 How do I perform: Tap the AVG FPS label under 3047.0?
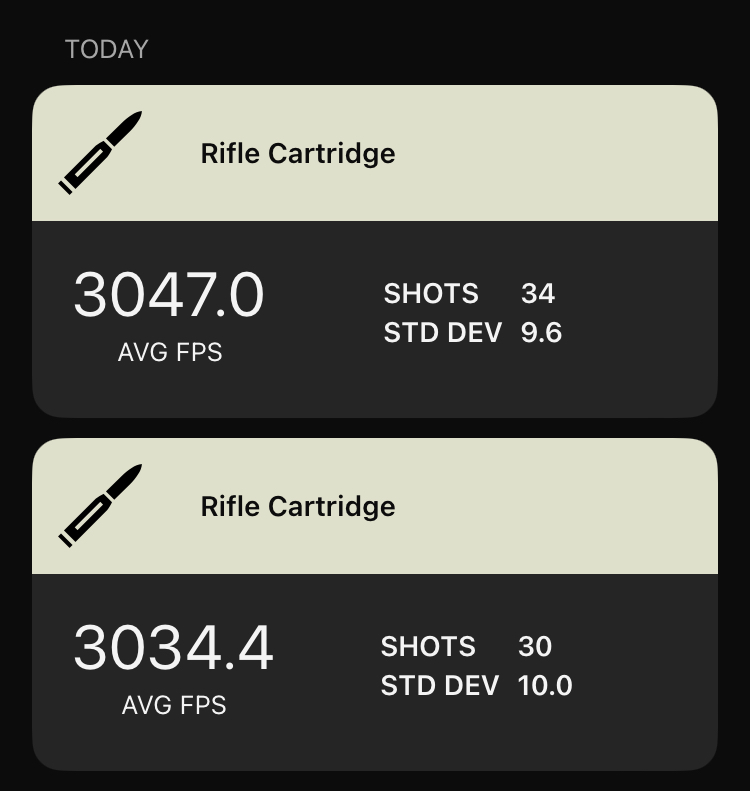point(170,352)
